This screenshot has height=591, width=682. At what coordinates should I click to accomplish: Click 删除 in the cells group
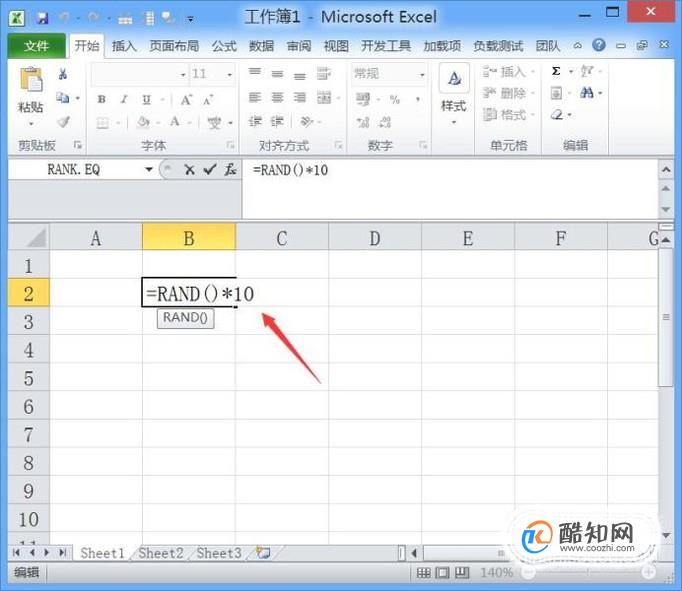tap(508, 93)
